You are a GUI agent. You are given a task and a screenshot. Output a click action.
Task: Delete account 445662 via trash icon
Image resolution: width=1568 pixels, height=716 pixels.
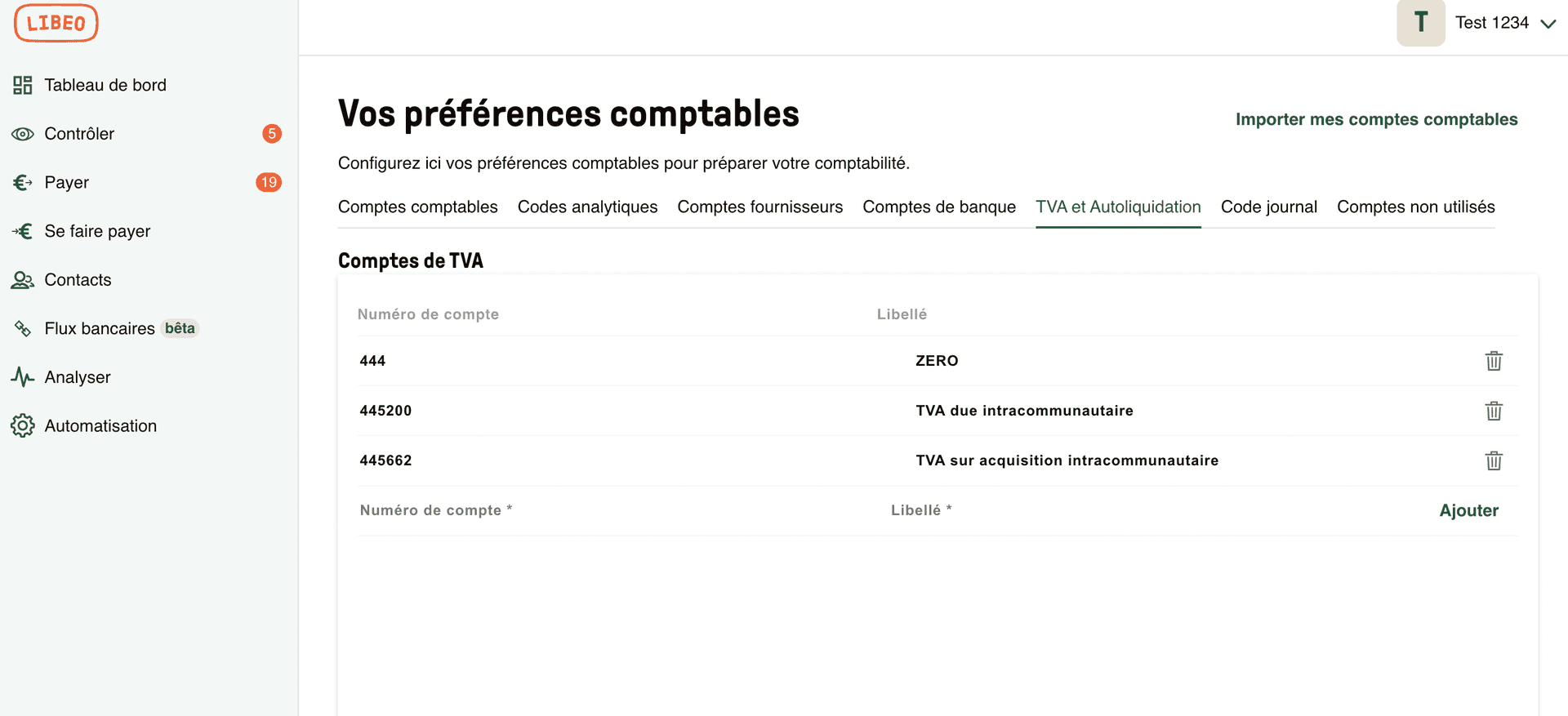pyautogui.click(x=1494, y=460)
